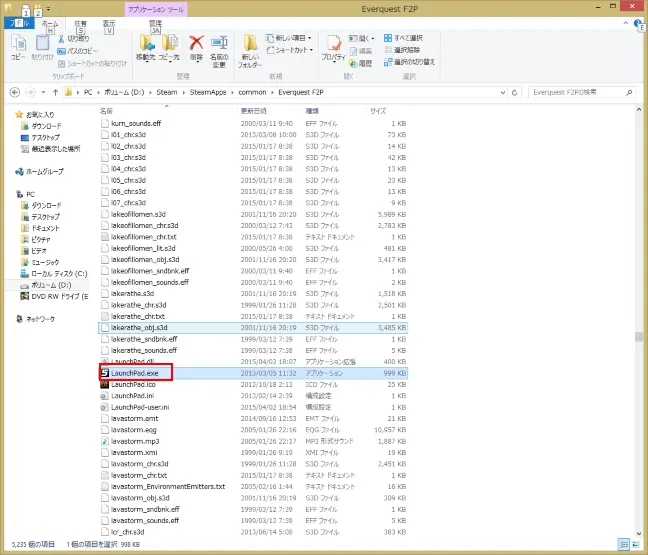Click Select all in ribbon

[x=403, y=38]
